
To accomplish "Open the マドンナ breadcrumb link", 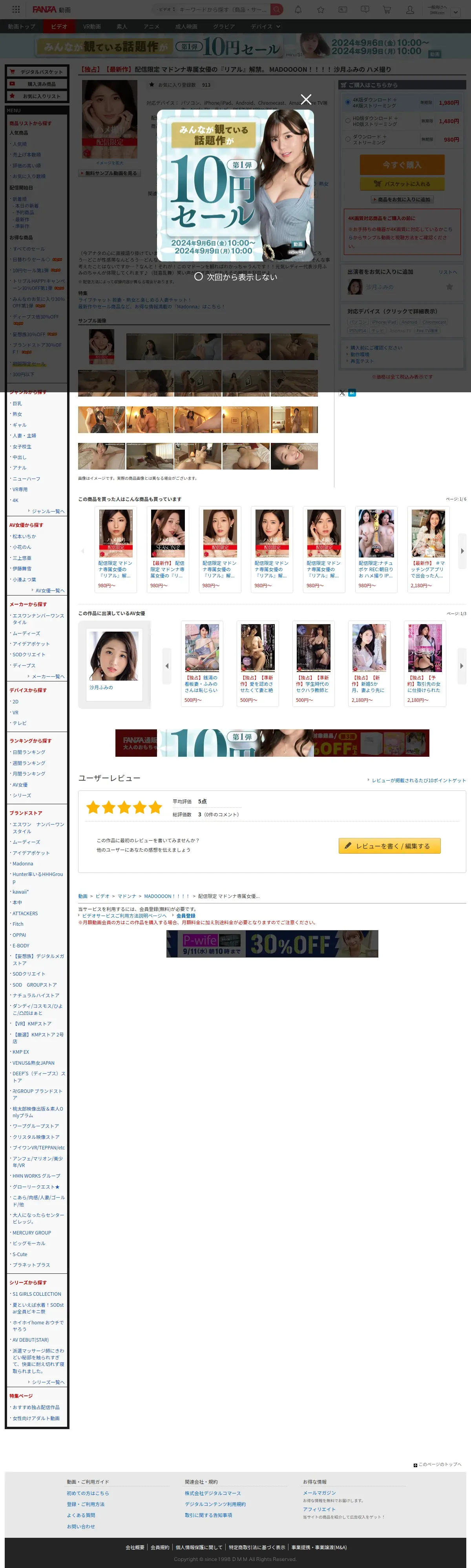I will (127, 895).
